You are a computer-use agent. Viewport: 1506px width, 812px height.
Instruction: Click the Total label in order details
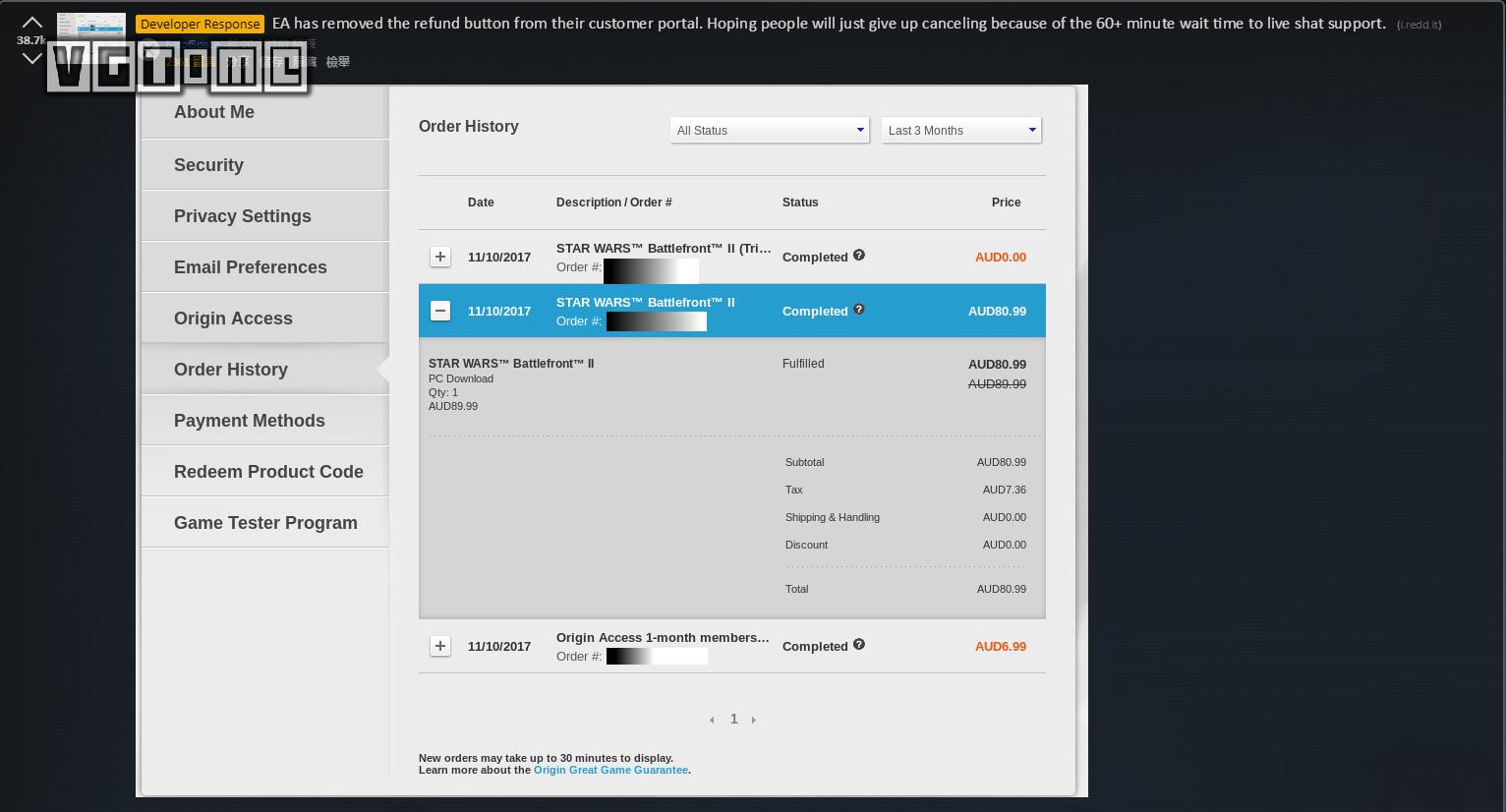point(796,589)
